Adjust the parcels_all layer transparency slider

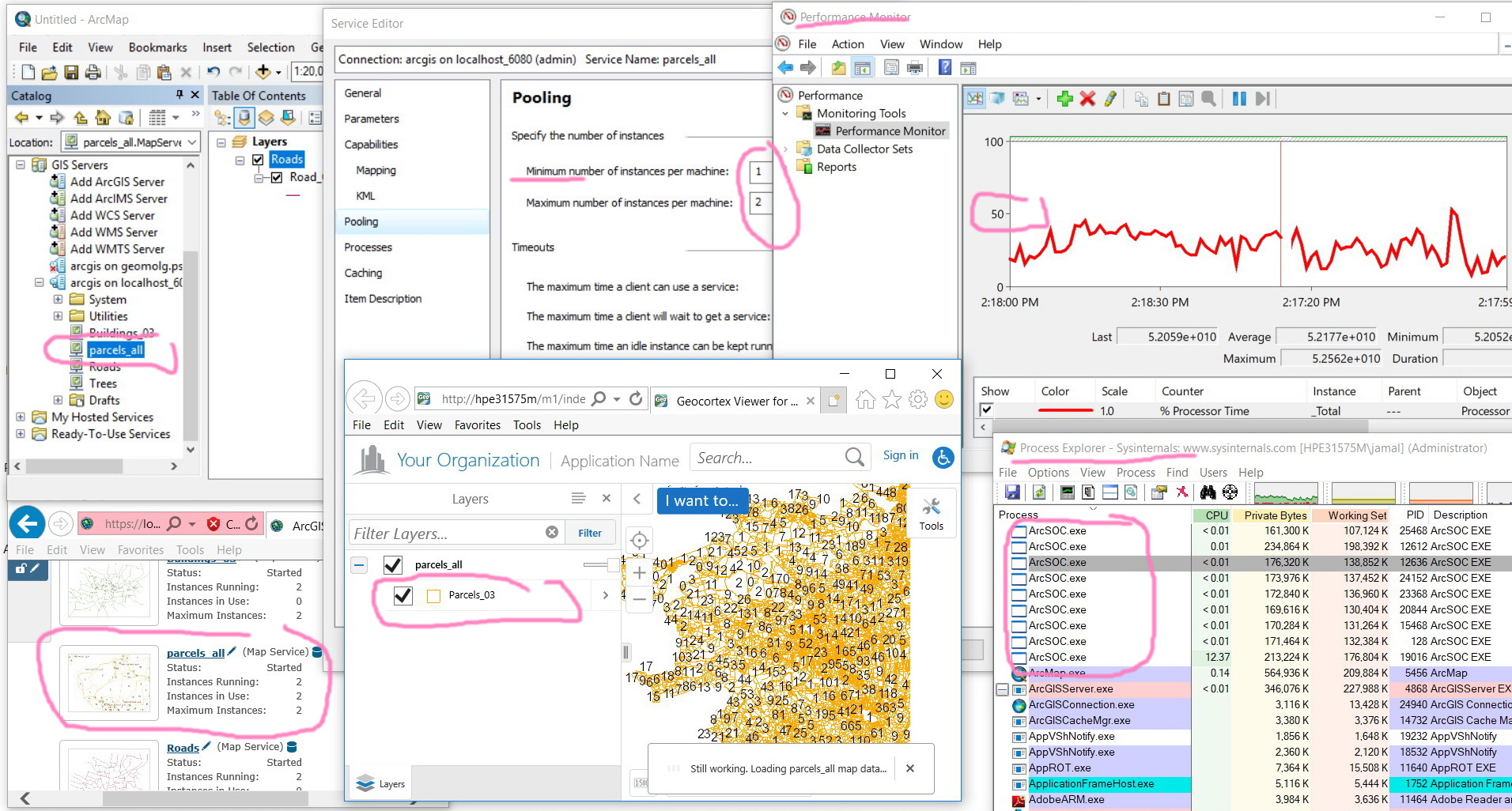point(602,564)
